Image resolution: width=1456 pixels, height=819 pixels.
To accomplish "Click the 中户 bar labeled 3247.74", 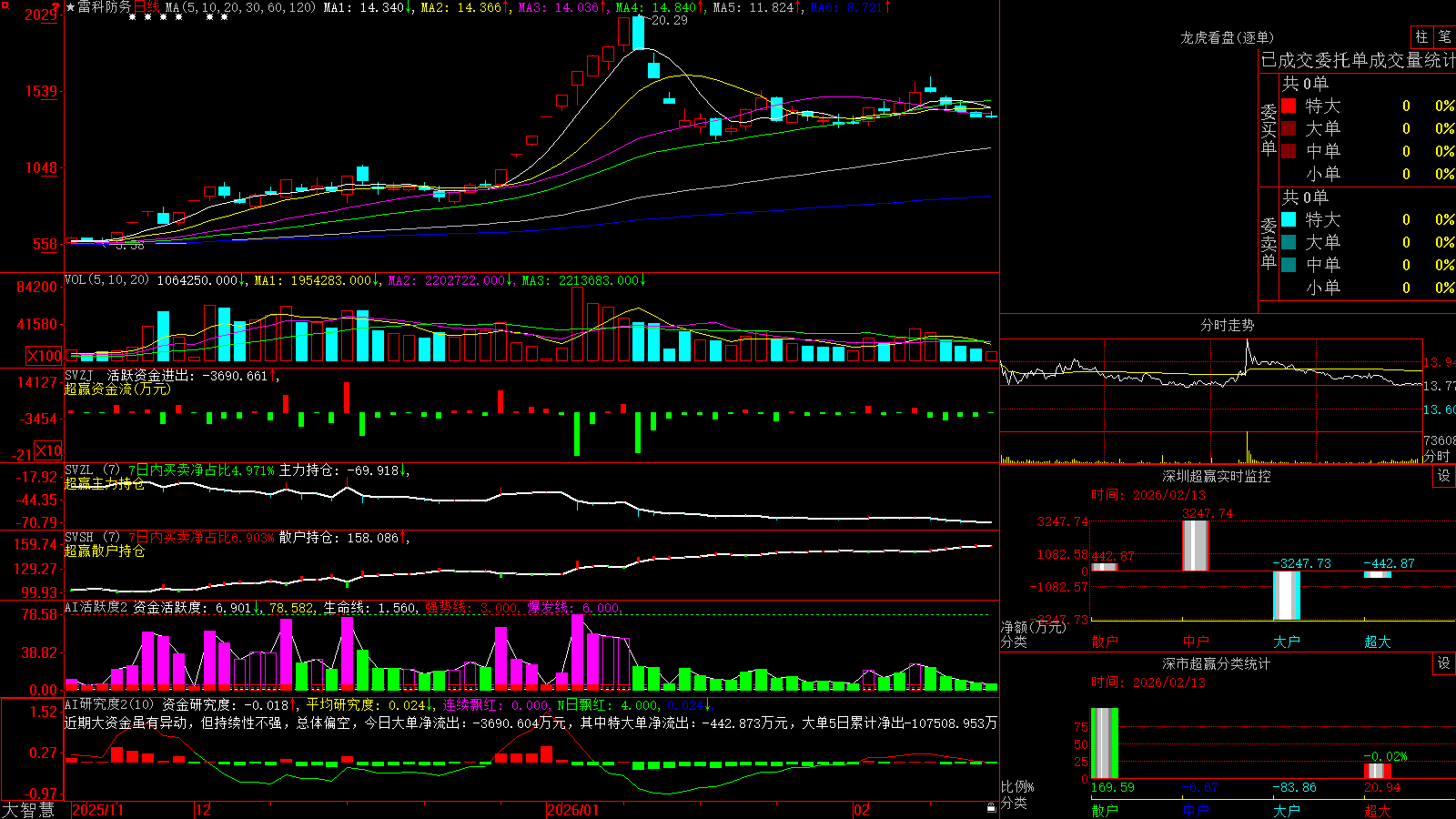I will coord(1196,546).
